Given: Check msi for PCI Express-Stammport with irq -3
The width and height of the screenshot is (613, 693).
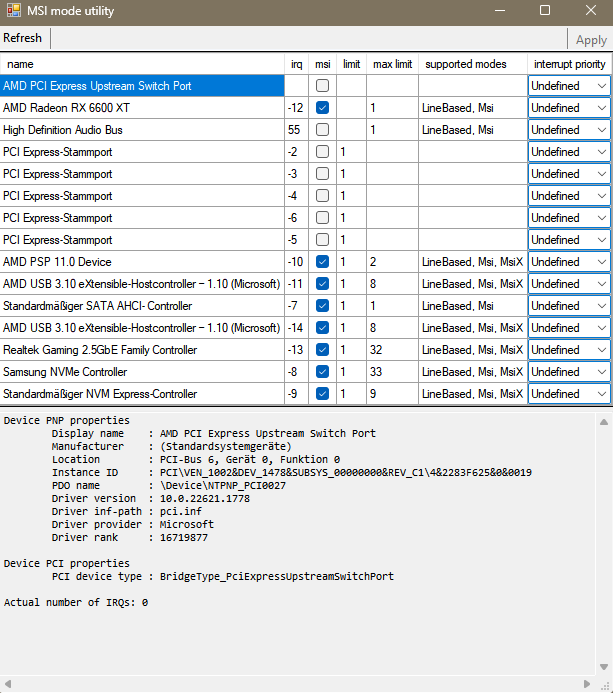Looking at the screenshot, I should coord(323,174).
